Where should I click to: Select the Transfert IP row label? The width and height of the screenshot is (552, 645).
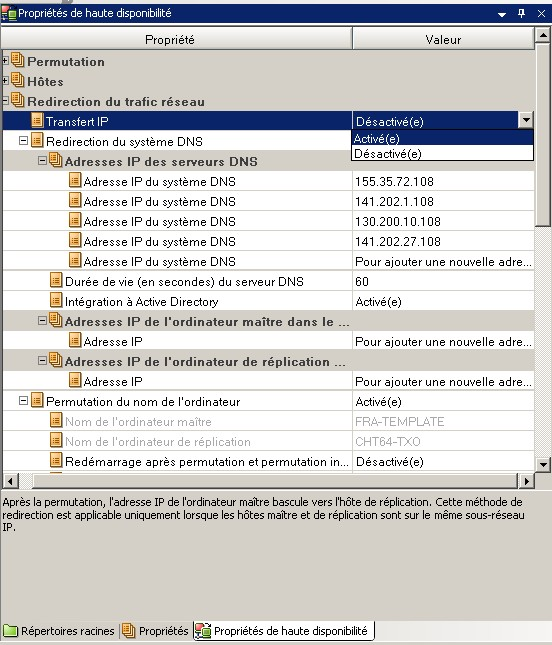point(77,121)
